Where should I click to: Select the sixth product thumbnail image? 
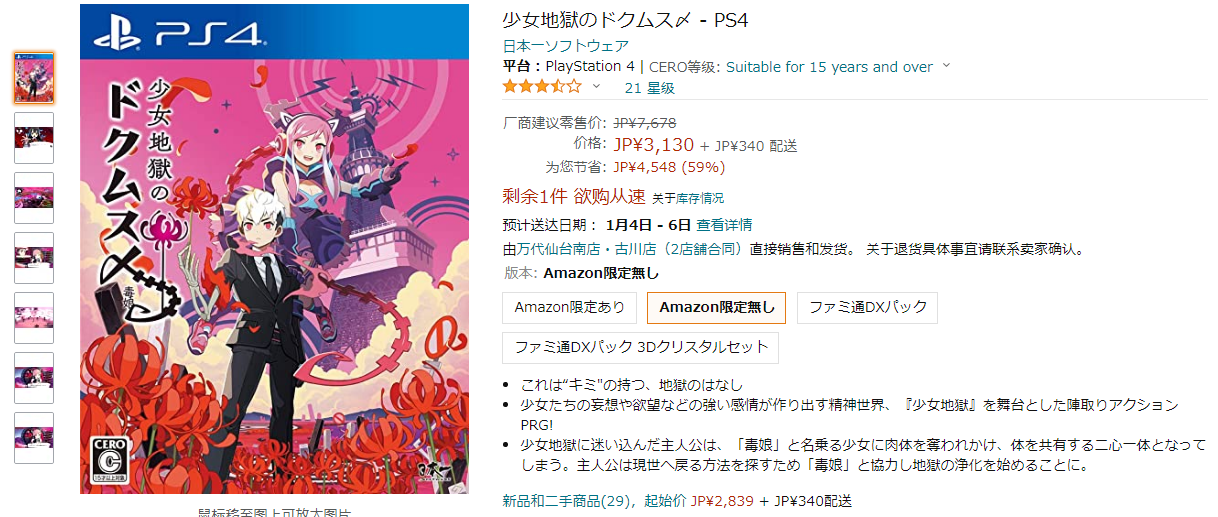34,378
